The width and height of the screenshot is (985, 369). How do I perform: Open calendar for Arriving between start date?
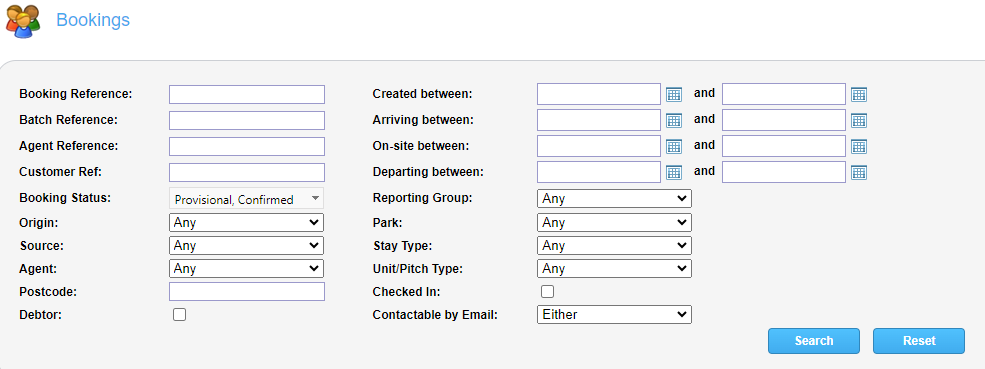point(673,120)
